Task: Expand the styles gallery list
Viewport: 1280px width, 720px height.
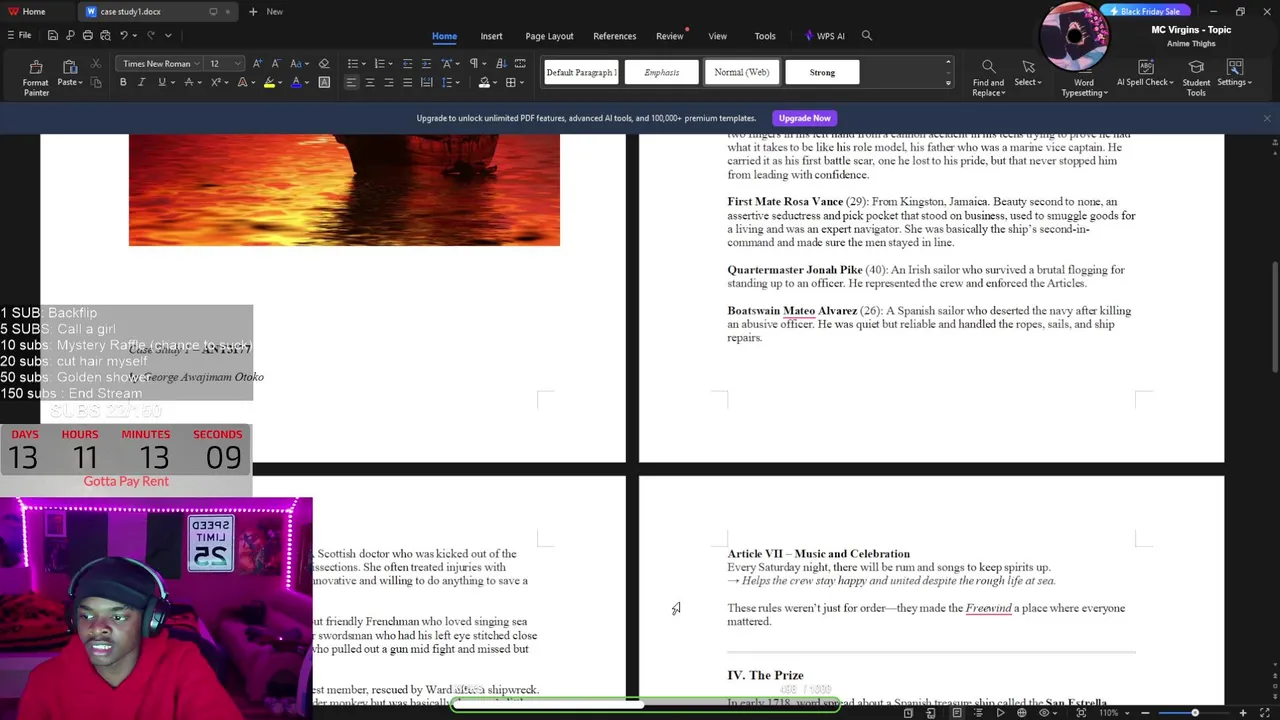Action: click(948, 83)
